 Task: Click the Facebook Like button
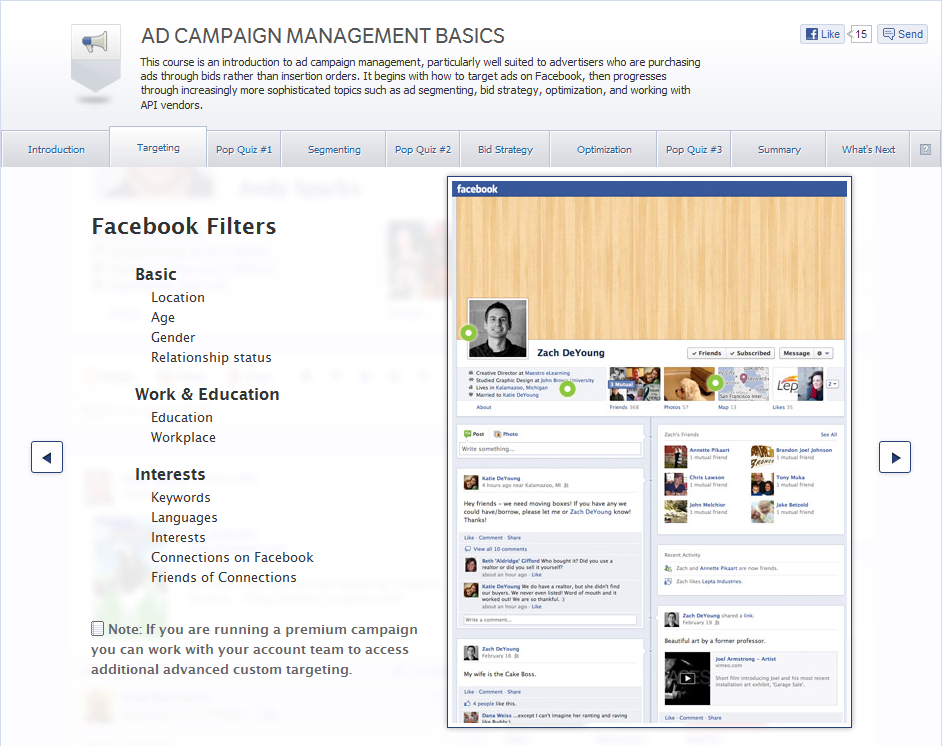tap(822, 34)
